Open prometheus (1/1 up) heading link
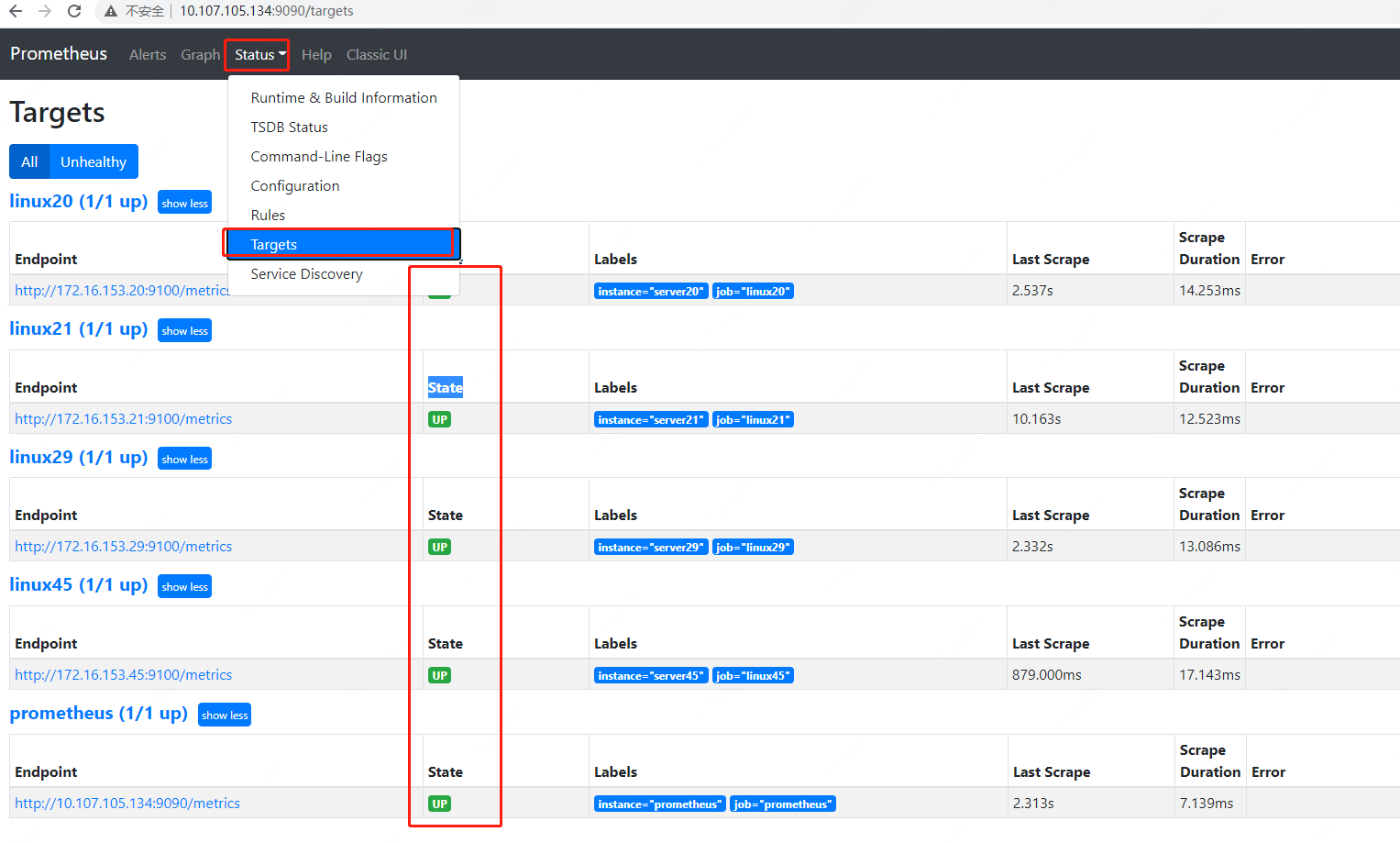The width and height of the screenshot is (1400, 843). [98, 713]
